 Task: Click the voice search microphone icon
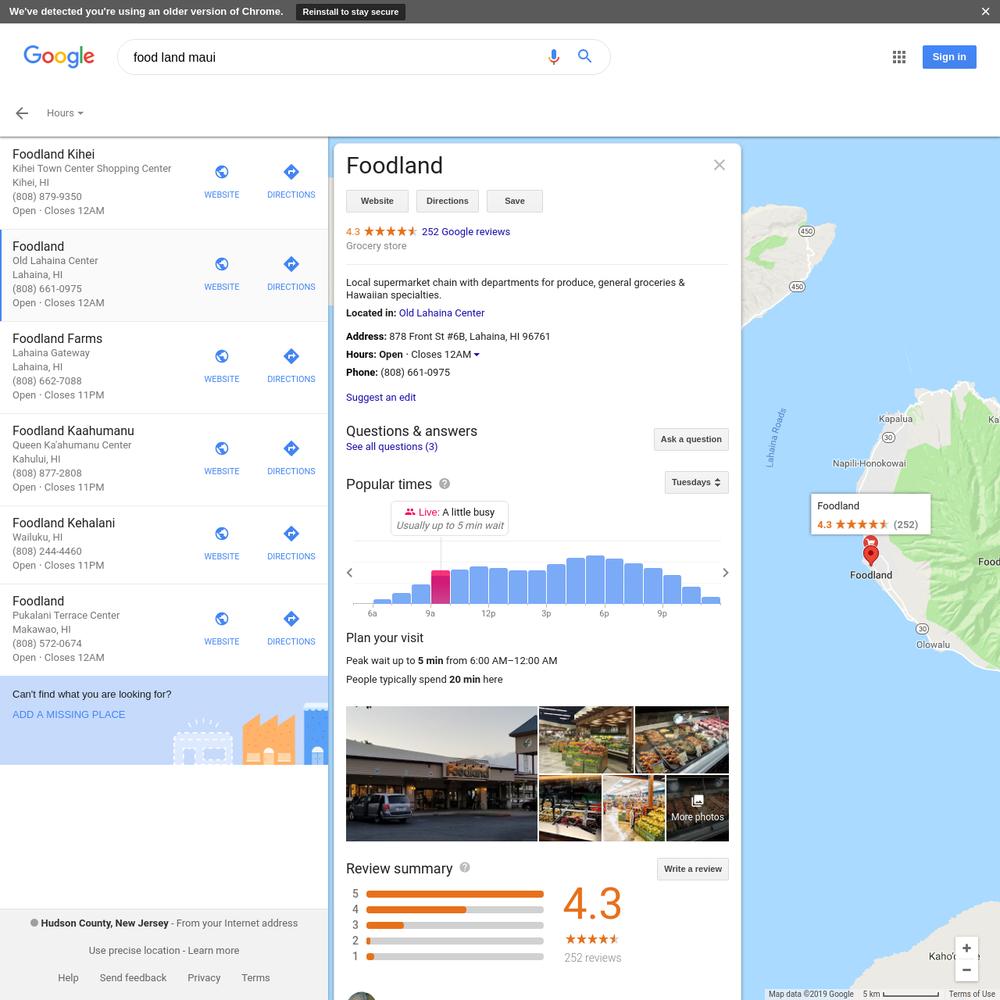554,57
